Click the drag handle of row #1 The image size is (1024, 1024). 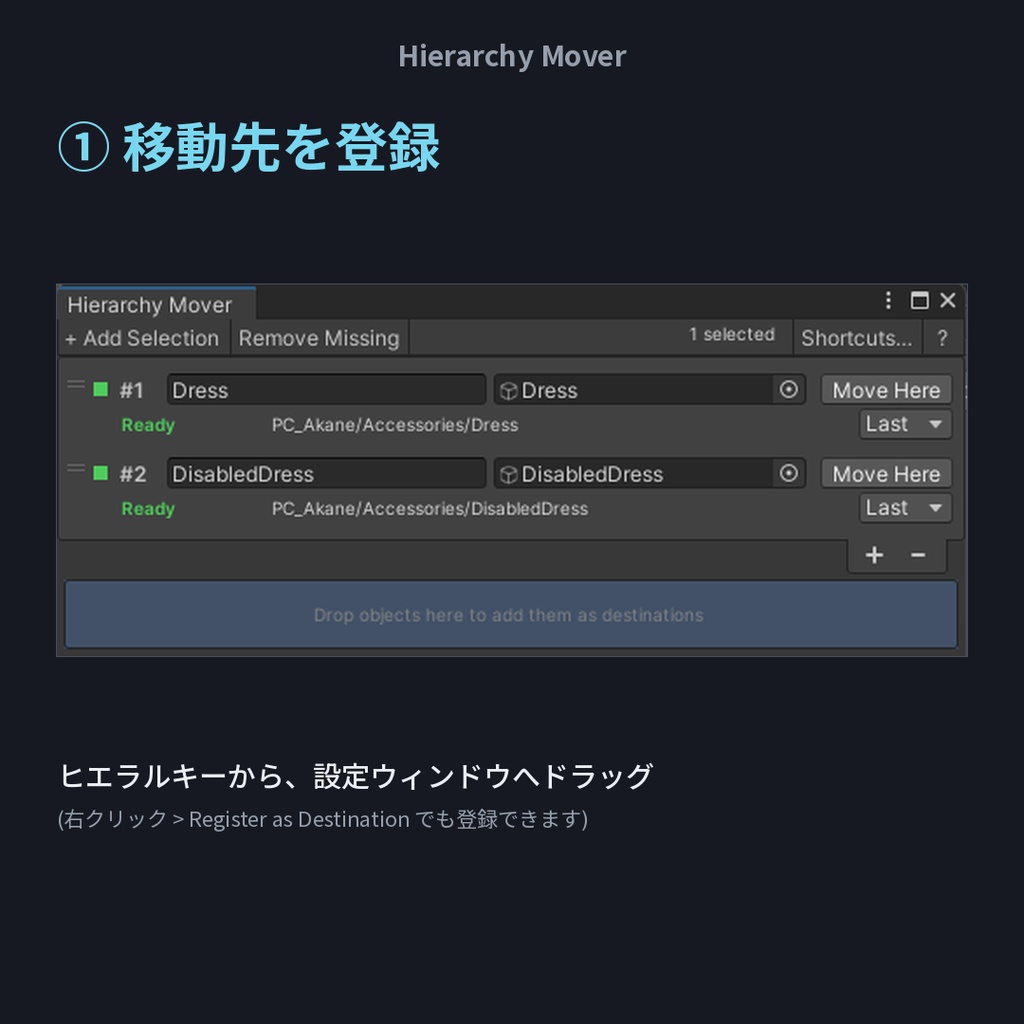tap(76, 384)
